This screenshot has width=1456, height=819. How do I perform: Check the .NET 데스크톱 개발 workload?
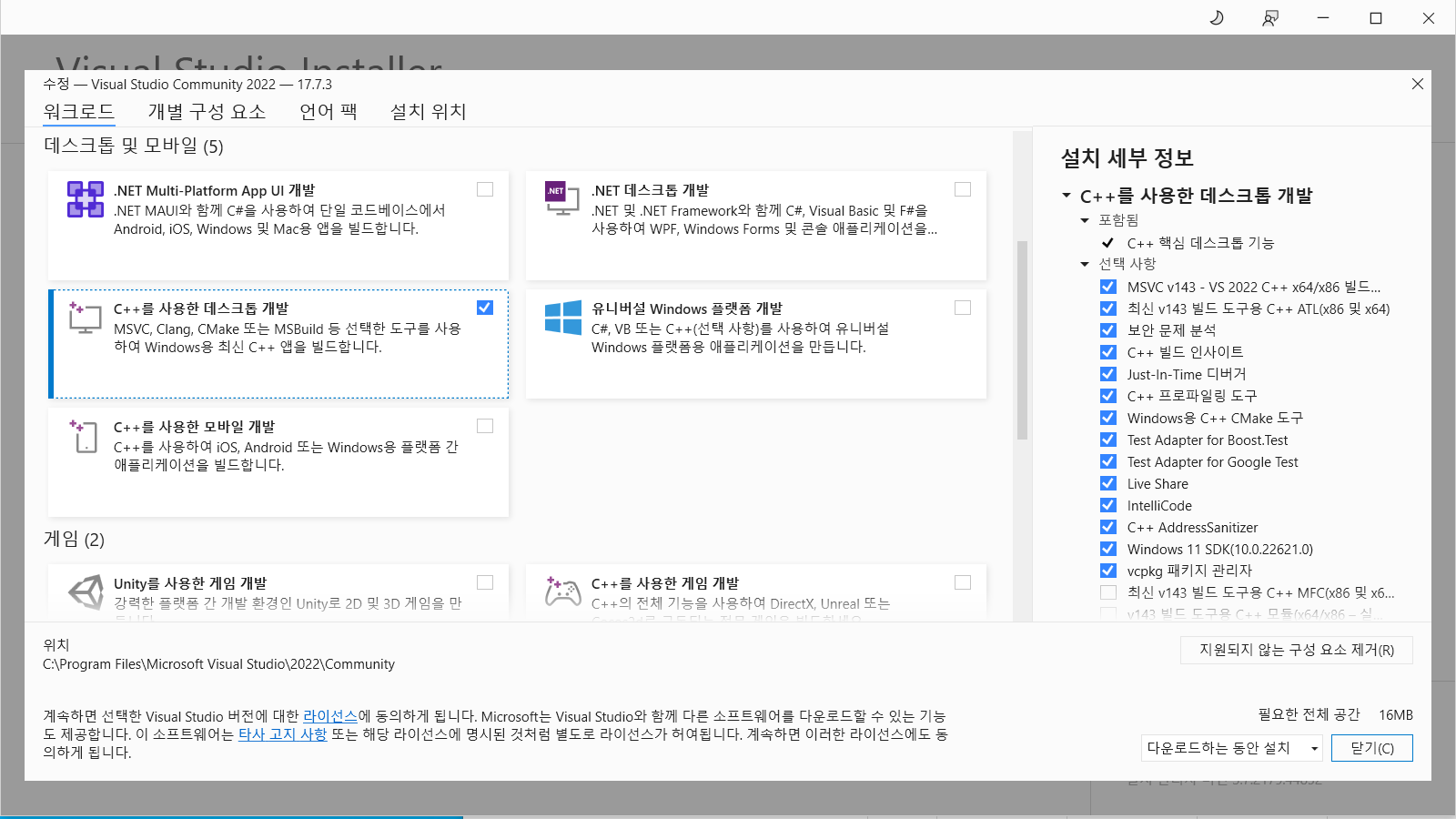(963, 189)
